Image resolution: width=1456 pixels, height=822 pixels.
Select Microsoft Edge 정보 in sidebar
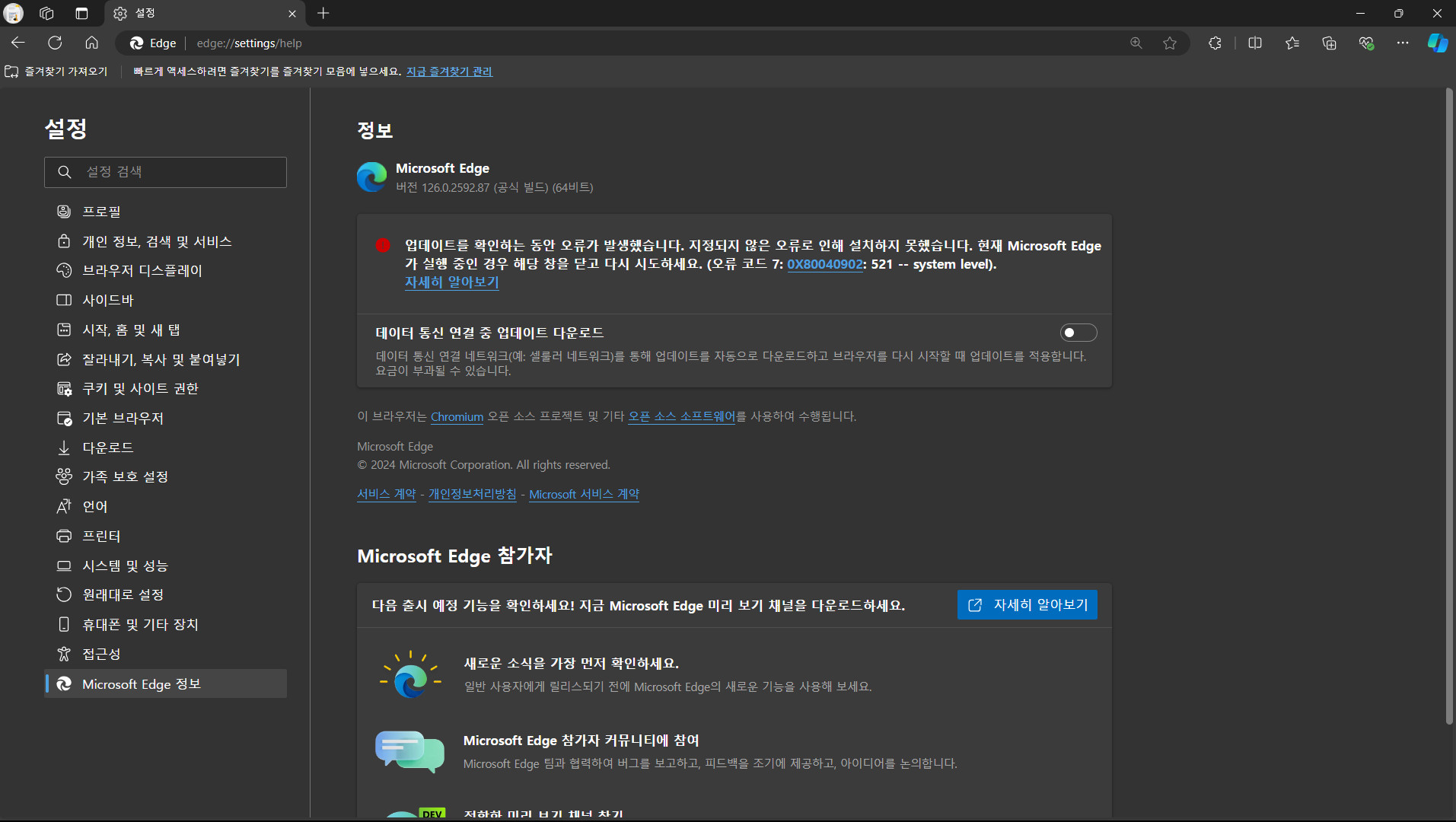click(x=165, y=683)
